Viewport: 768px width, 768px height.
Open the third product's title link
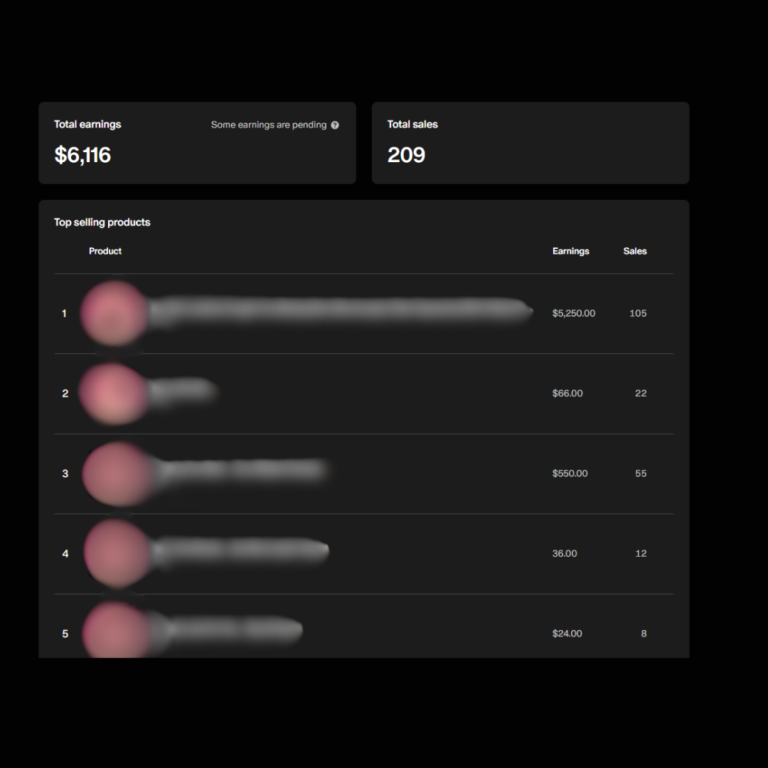240,470
